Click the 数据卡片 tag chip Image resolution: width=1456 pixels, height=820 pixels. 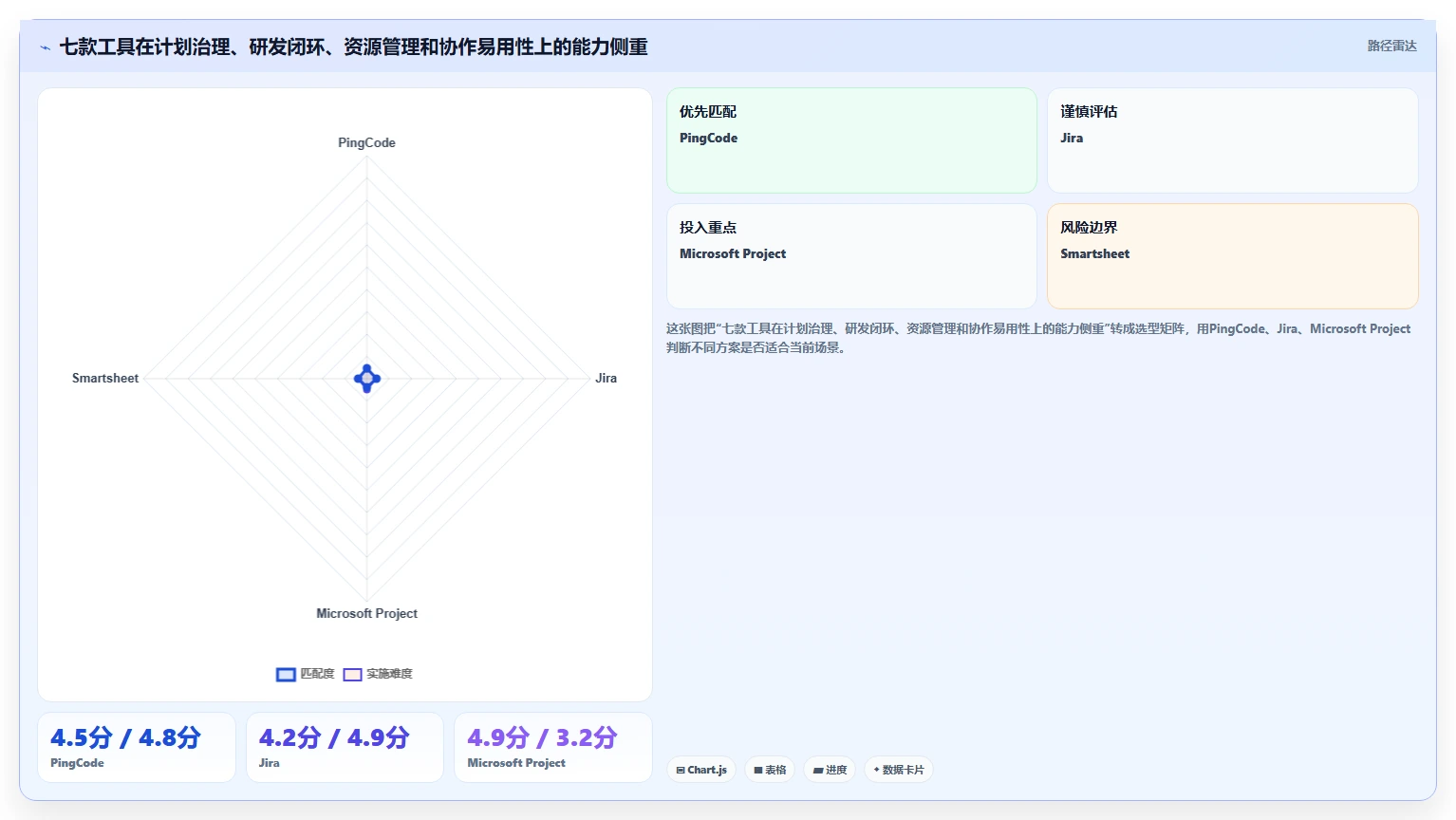pyautogui.click(x=899, y=770)
